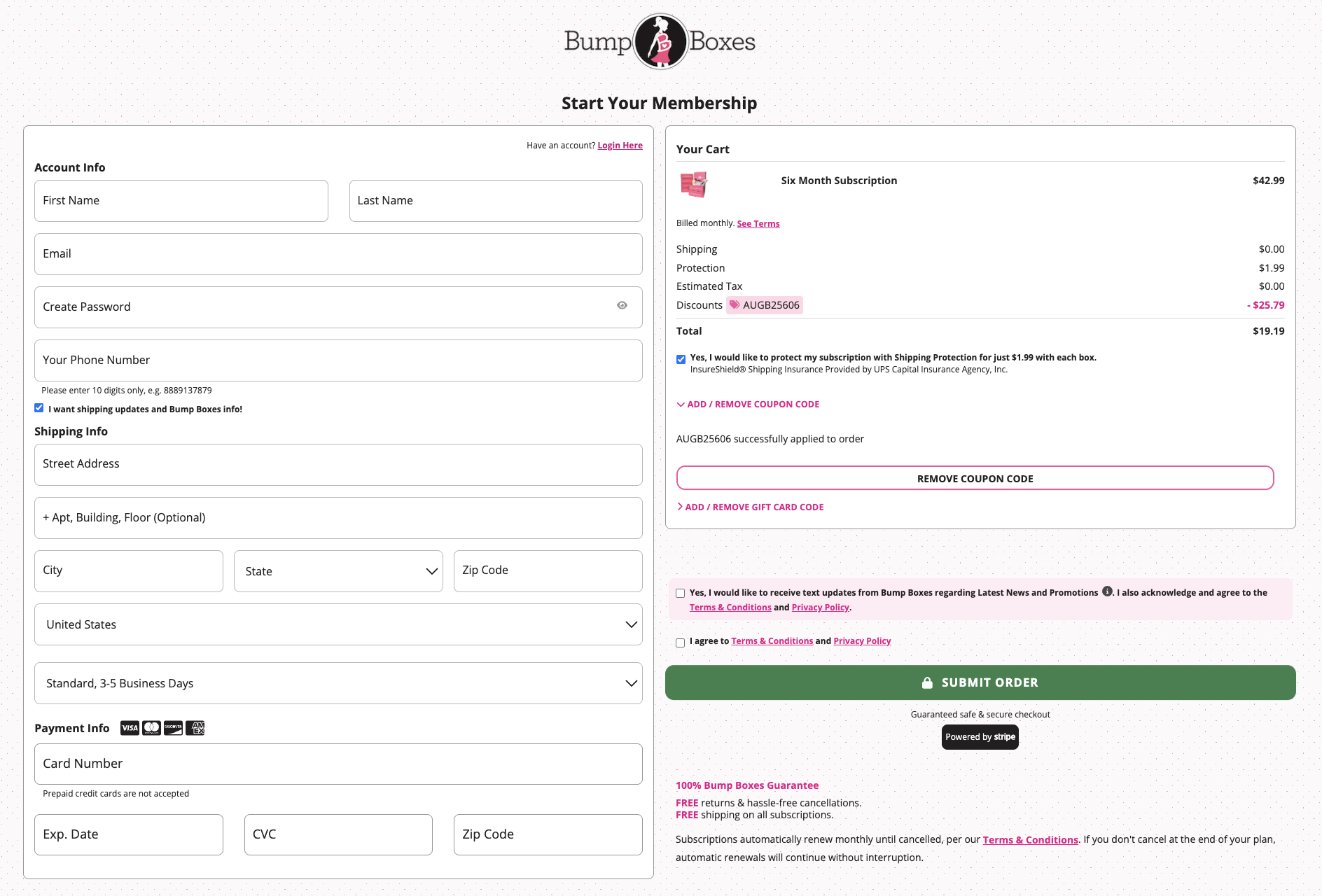Image resolution: width=1322 pixels, height=896 pixels.
Task: Click into the Create Password field
Action: (338, 307)
